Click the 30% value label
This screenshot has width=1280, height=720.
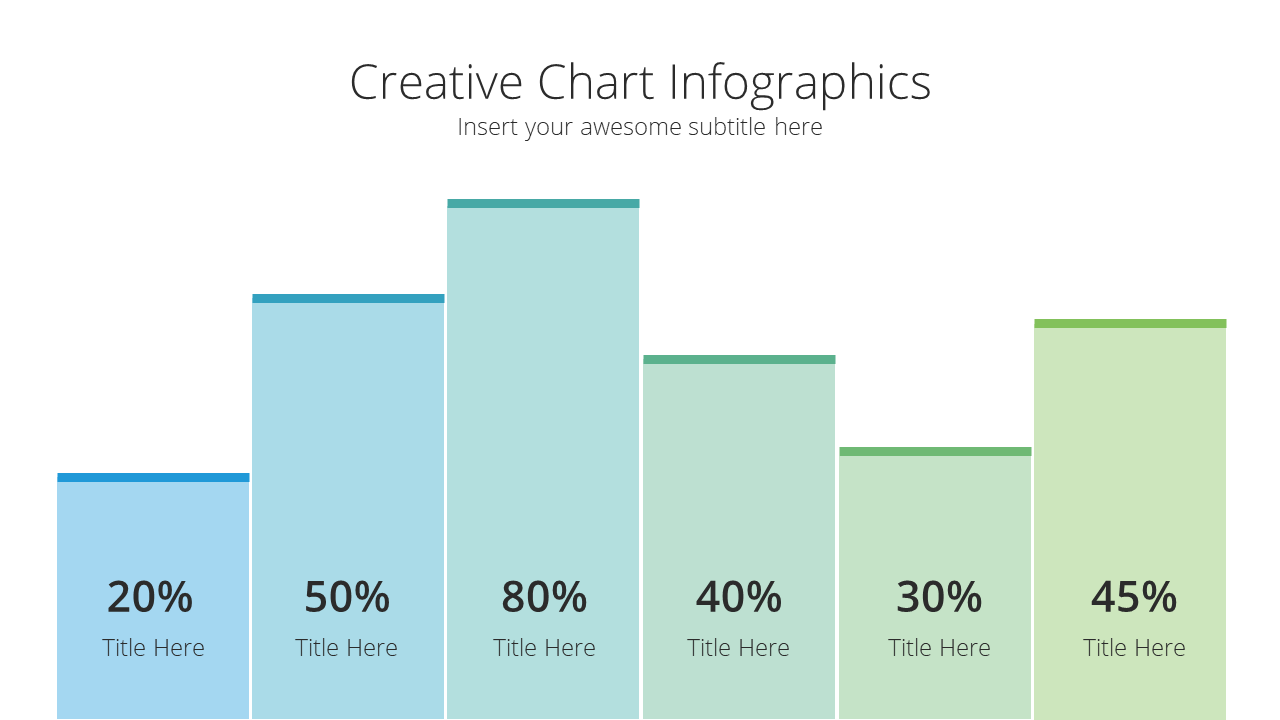(x=939, y=597)
